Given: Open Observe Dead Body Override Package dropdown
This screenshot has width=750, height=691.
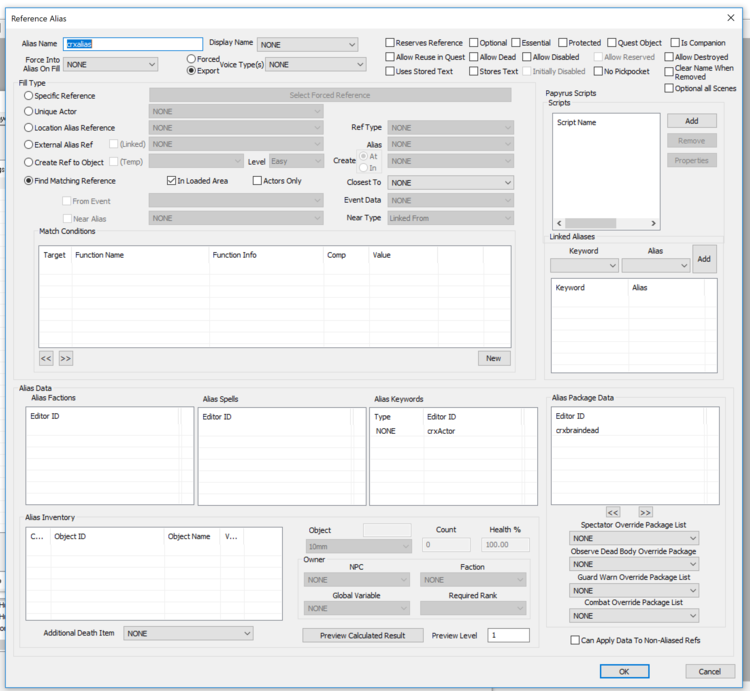Looking at the screenshot, I should coord(634,564).
